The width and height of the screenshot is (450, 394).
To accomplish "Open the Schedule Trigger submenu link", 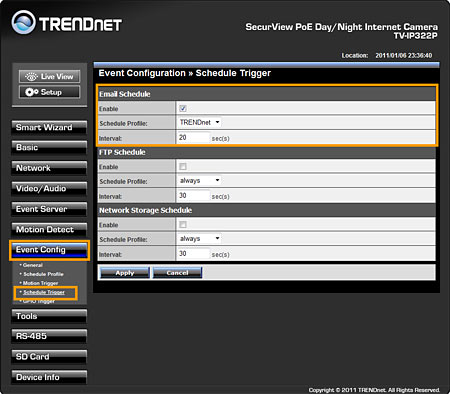I will coord(44,292).
